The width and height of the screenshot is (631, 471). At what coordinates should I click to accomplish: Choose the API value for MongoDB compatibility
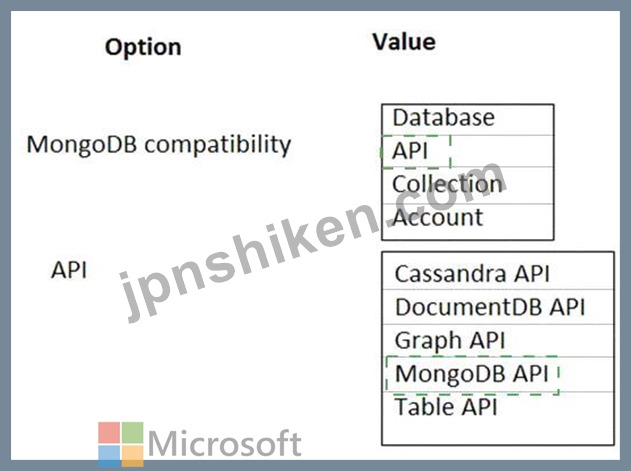pos(467,151)
